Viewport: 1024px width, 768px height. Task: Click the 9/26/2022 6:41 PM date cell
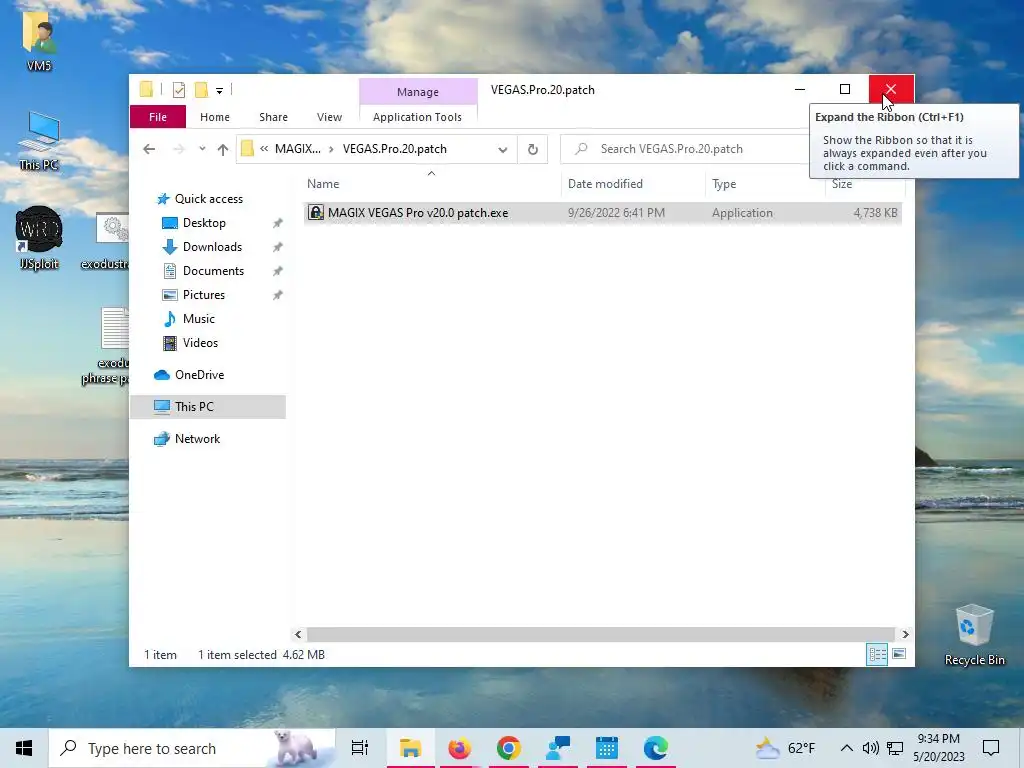pos(616,213)
